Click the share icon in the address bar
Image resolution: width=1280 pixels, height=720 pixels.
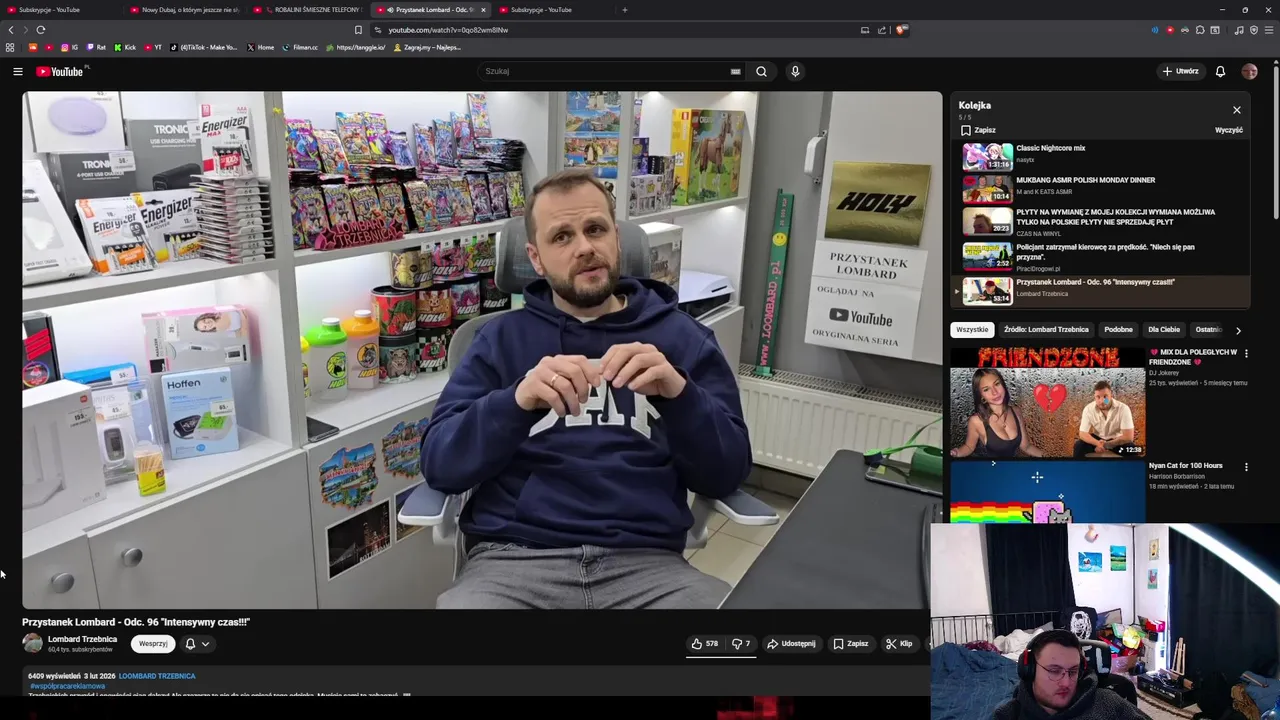tap(882, 30)
